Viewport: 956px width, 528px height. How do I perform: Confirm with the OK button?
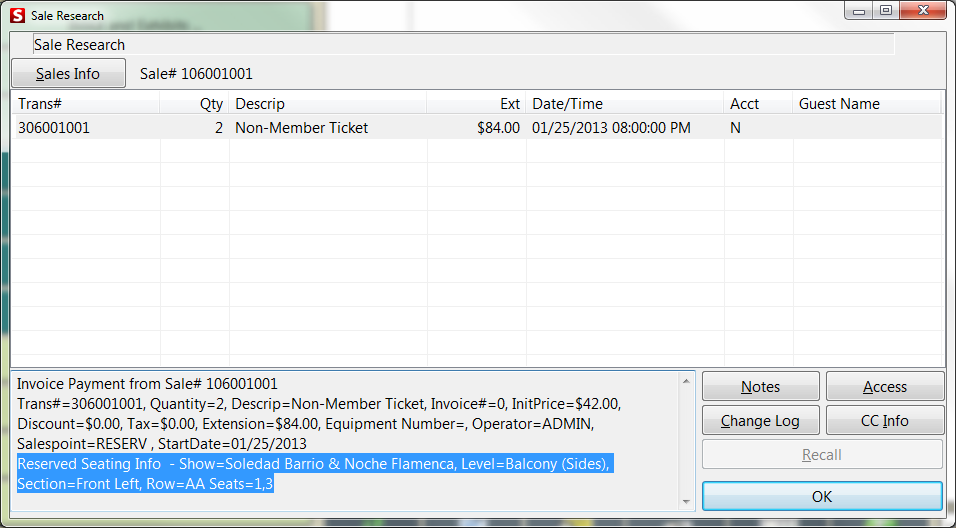pos(822,496)
